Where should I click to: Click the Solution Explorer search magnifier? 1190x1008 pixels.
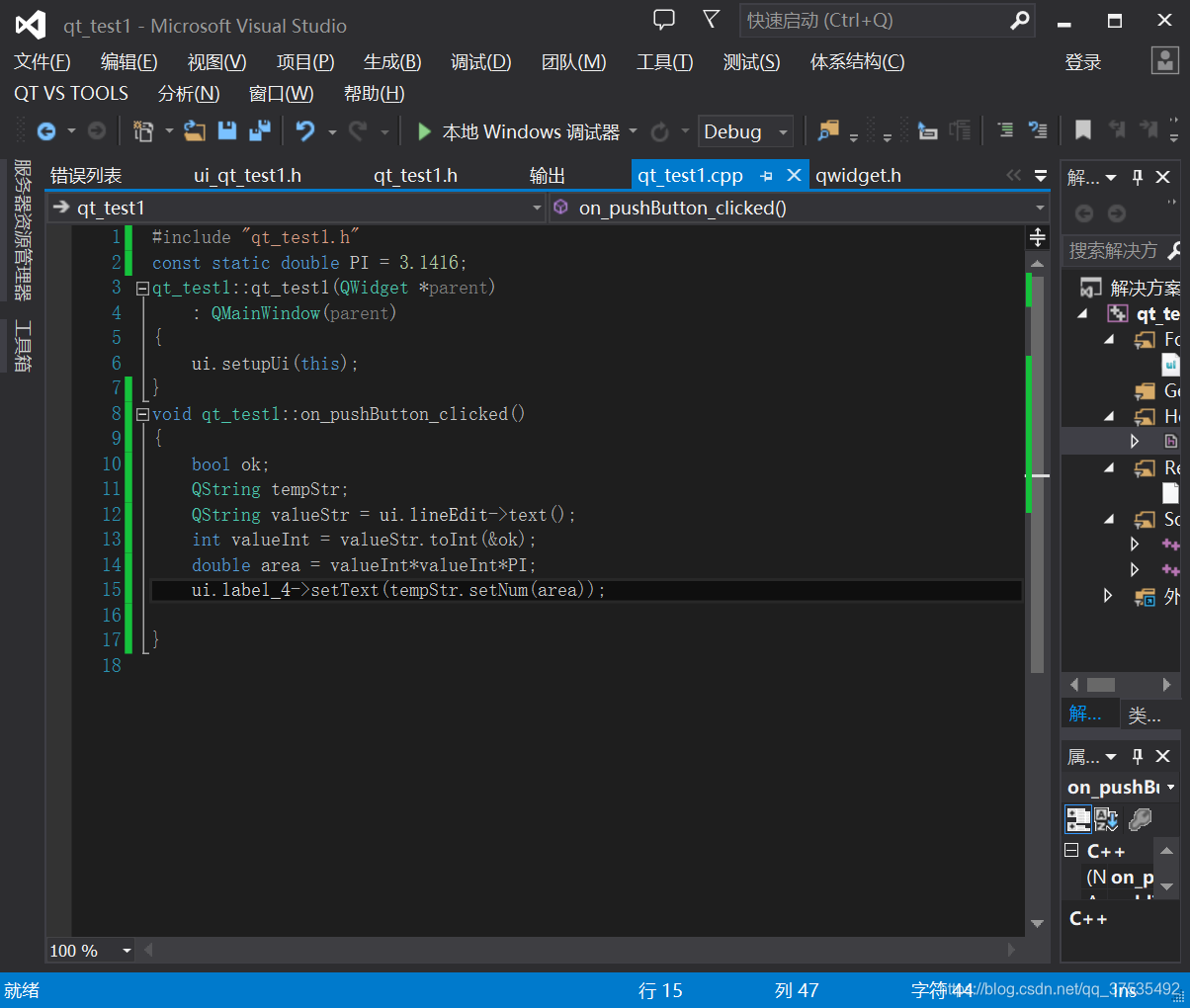coord(1174,250)
